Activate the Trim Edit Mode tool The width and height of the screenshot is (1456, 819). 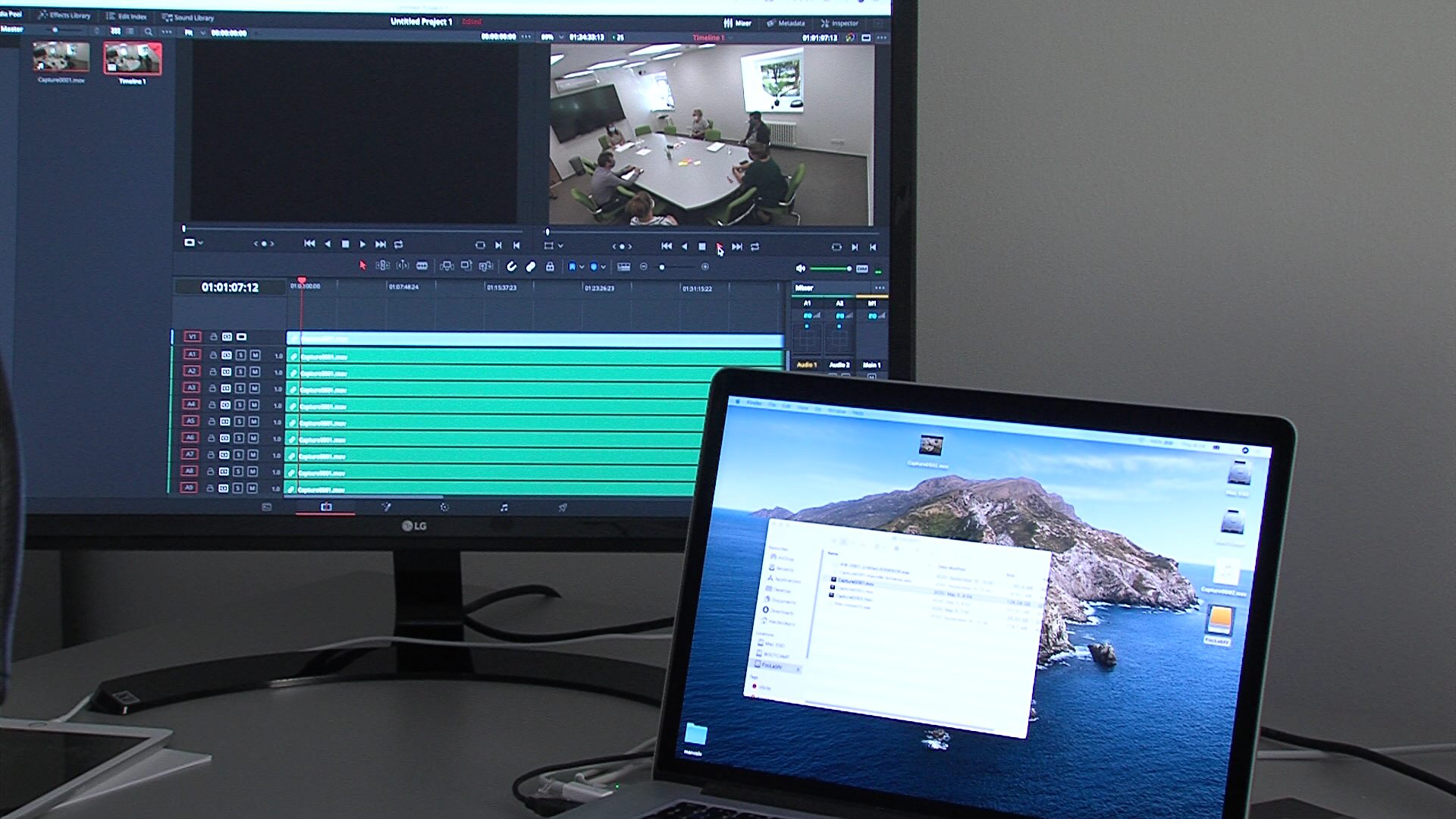click(382, 265)
